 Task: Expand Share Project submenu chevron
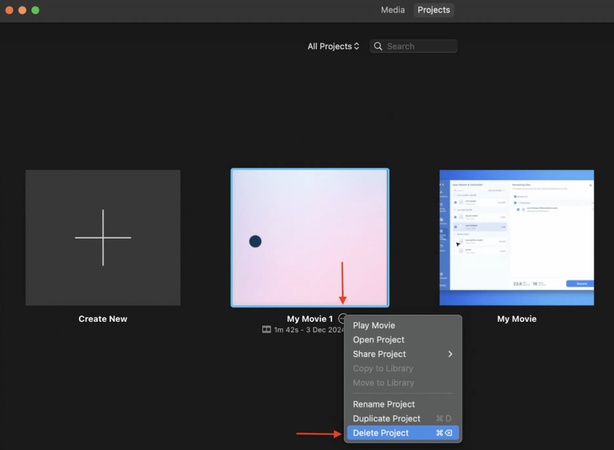(450, 354)
